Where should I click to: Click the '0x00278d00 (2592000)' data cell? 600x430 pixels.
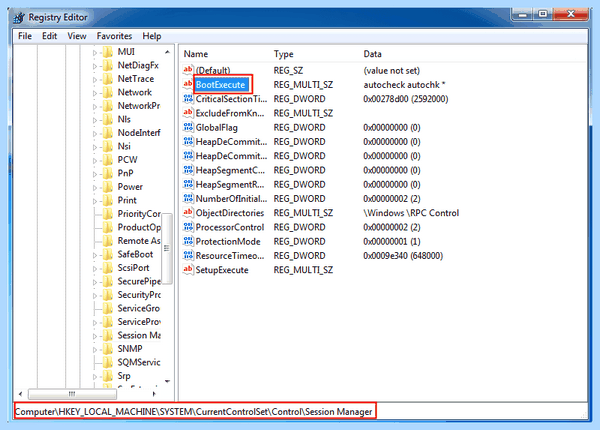click(406, 99)
